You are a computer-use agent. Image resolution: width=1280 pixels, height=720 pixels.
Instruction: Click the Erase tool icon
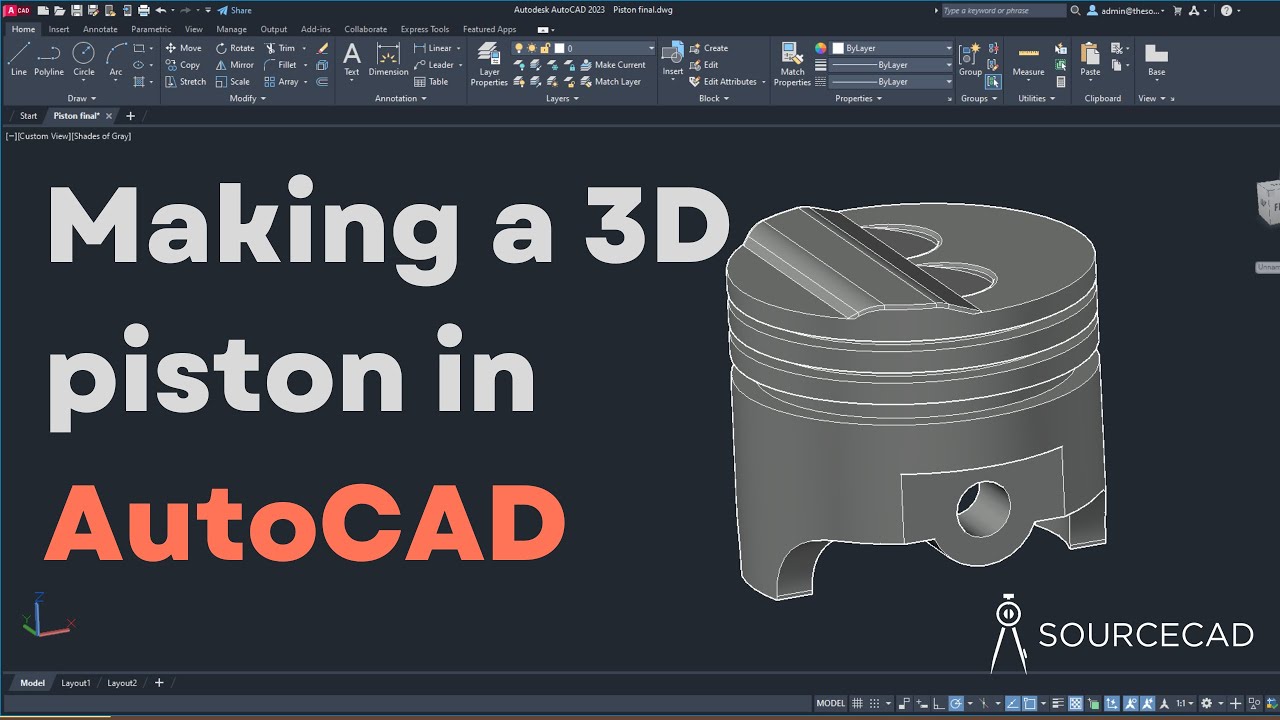[x=322, y=48]
